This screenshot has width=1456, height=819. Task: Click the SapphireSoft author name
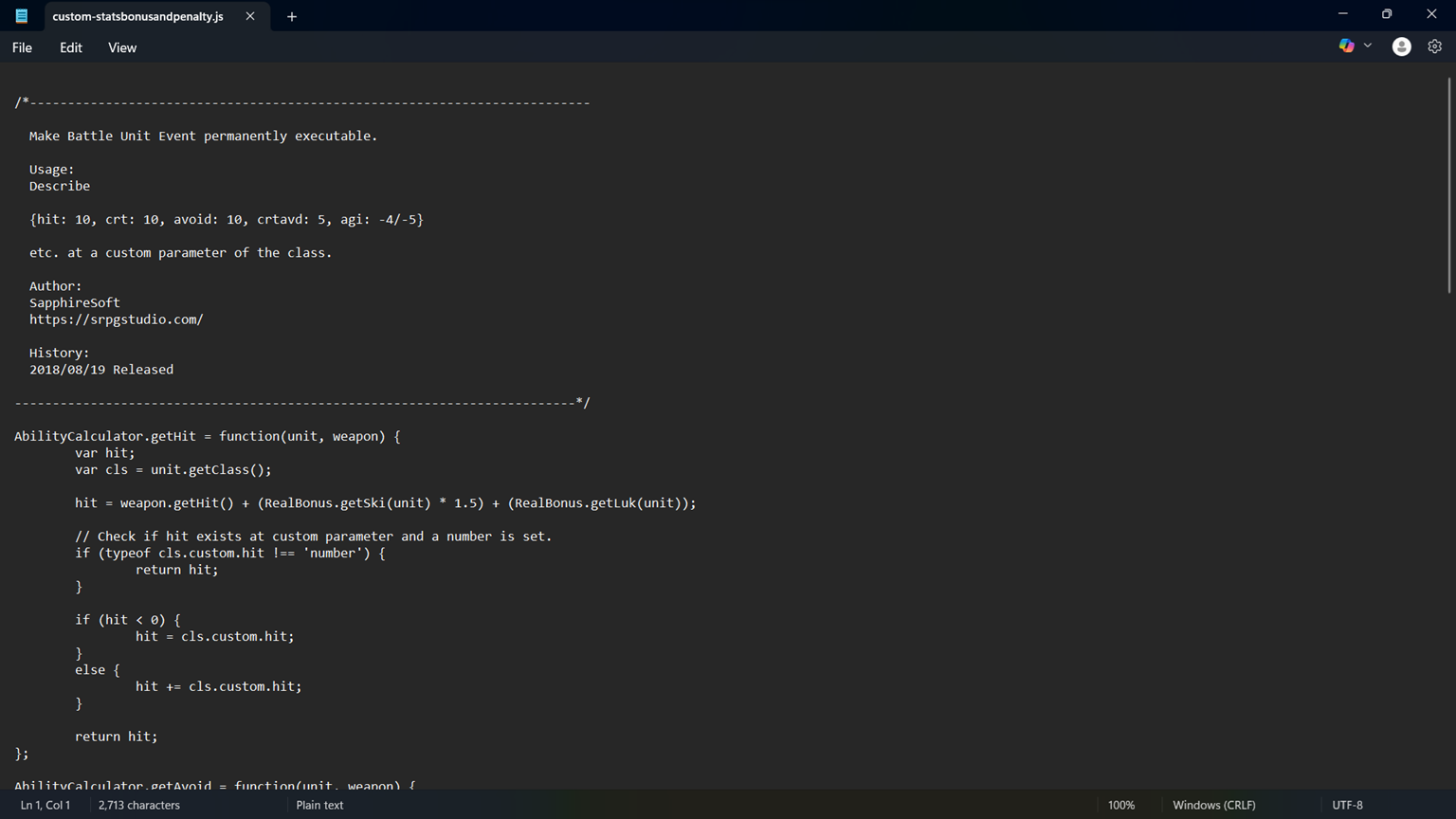(x=75, y=302)
